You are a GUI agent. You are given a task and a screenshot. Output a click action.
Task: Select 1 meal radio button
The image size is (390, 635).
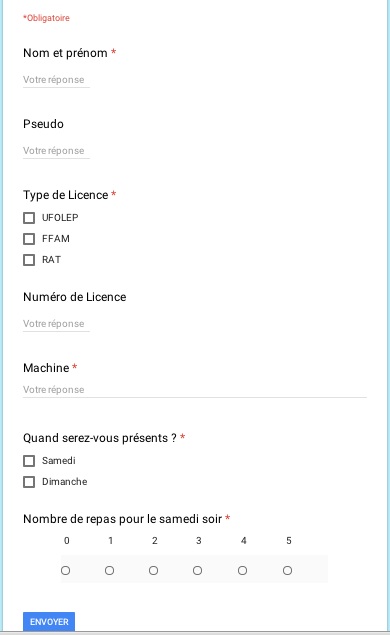pos(109,571)
